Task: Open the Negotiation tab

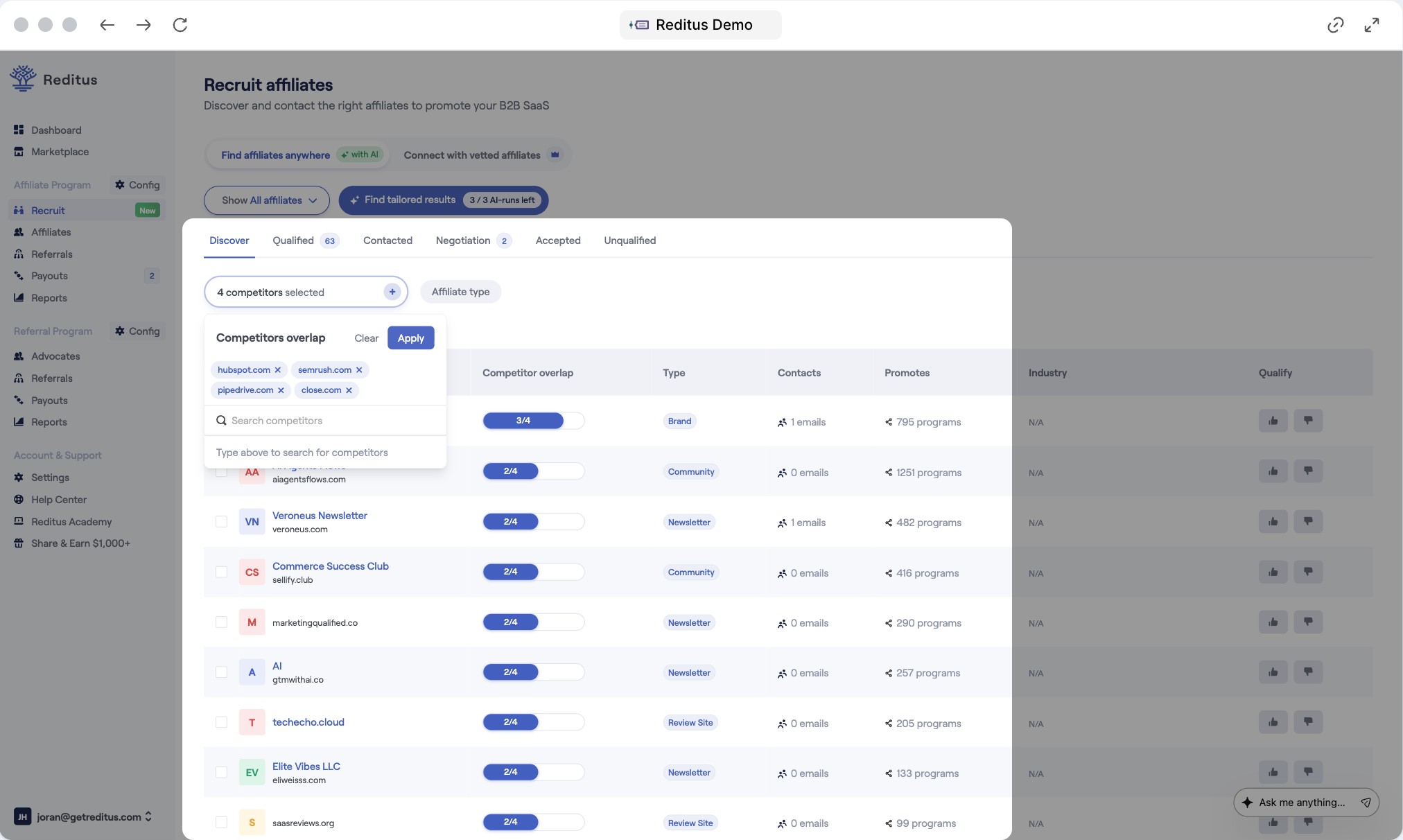Action: 473,240
